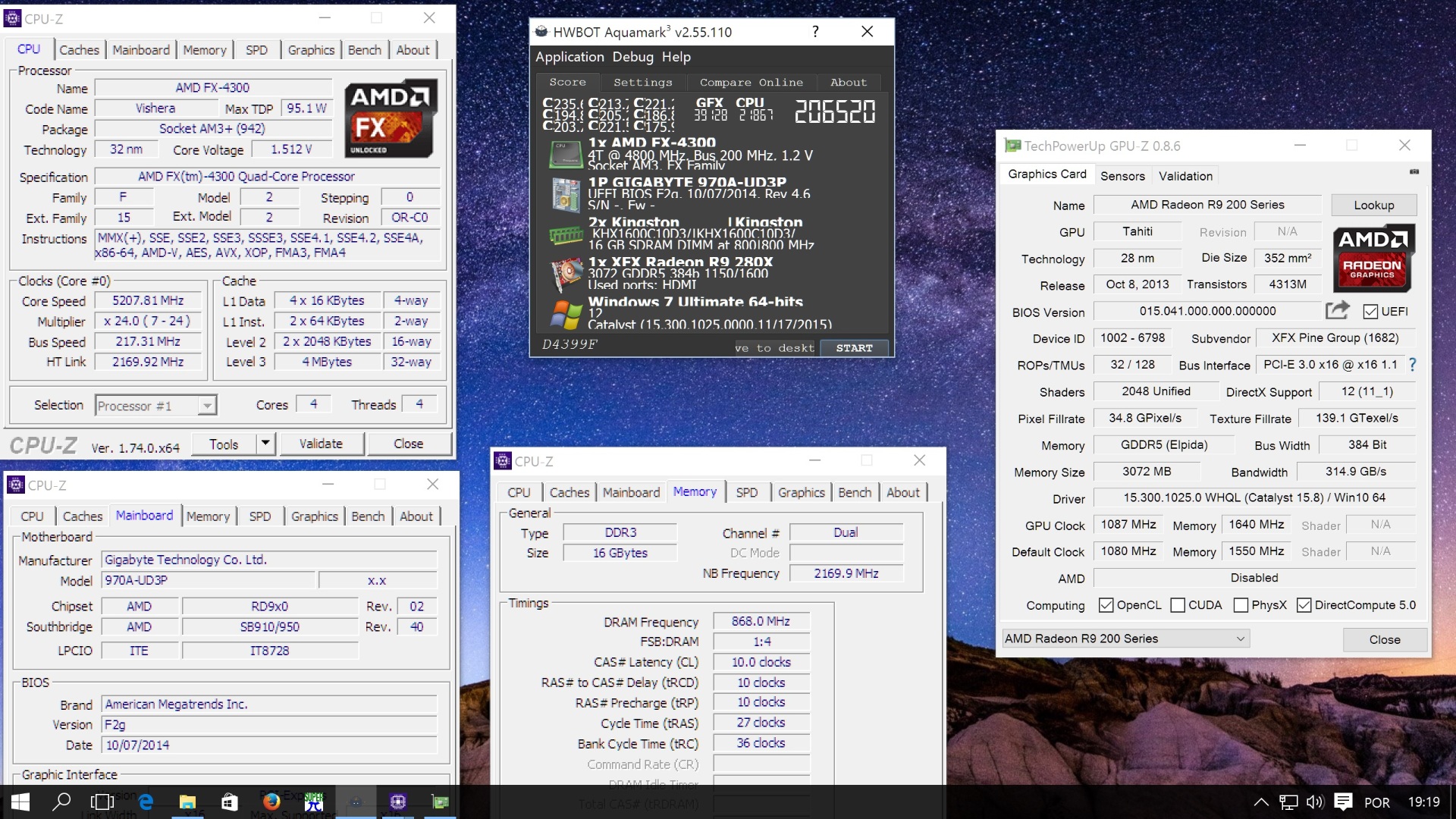Image resolution: width=1456 pixels, height=819 pixels.
Task: Click GPU-Z share BIOS arrow icon
Action: [x=1338, y=310]
